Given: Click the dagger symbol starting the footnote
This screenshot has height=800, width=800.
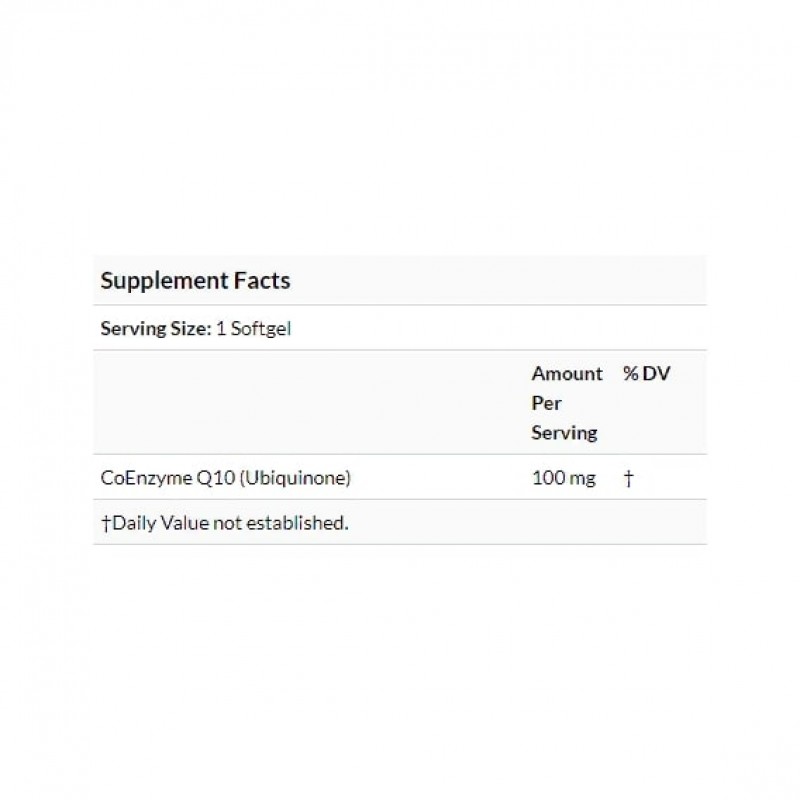Looking at the screenshot, I should pos(105,523).
